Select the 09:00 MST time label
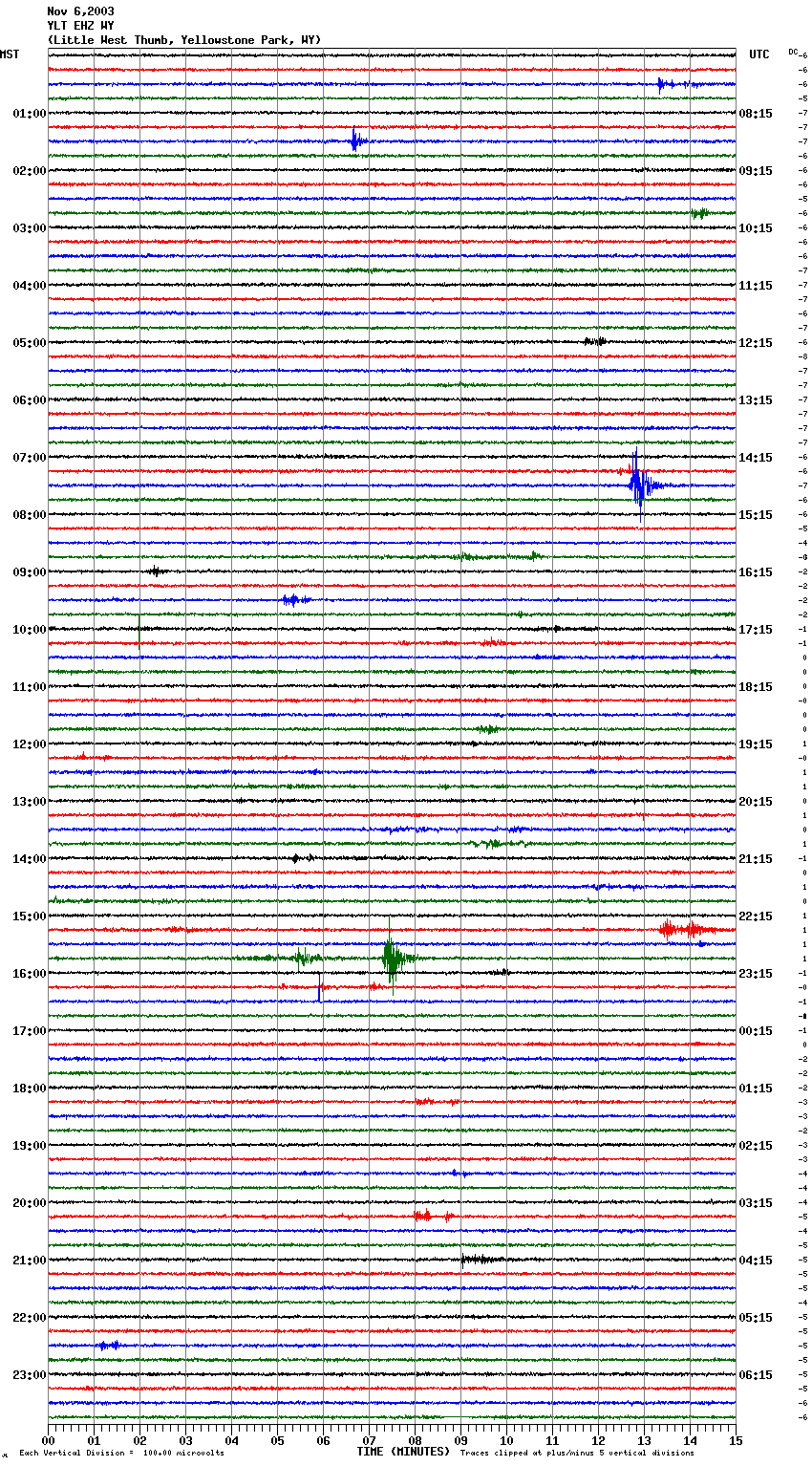The width and height of the screenshot is (812, 1466). pyautogui.click(x=30, y=572)
